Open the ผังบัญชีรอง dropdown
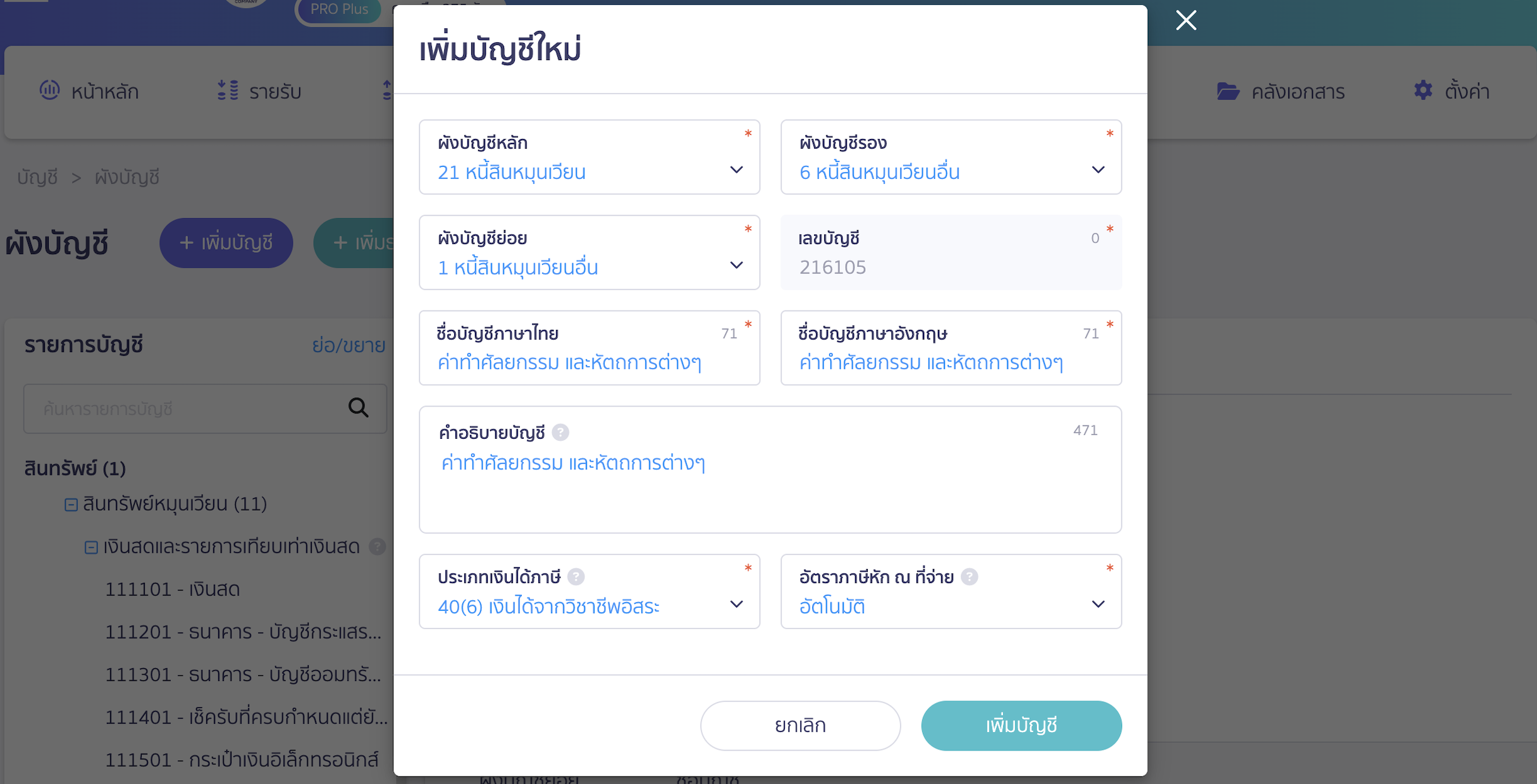1537x784 pixels. [1098, 169]
